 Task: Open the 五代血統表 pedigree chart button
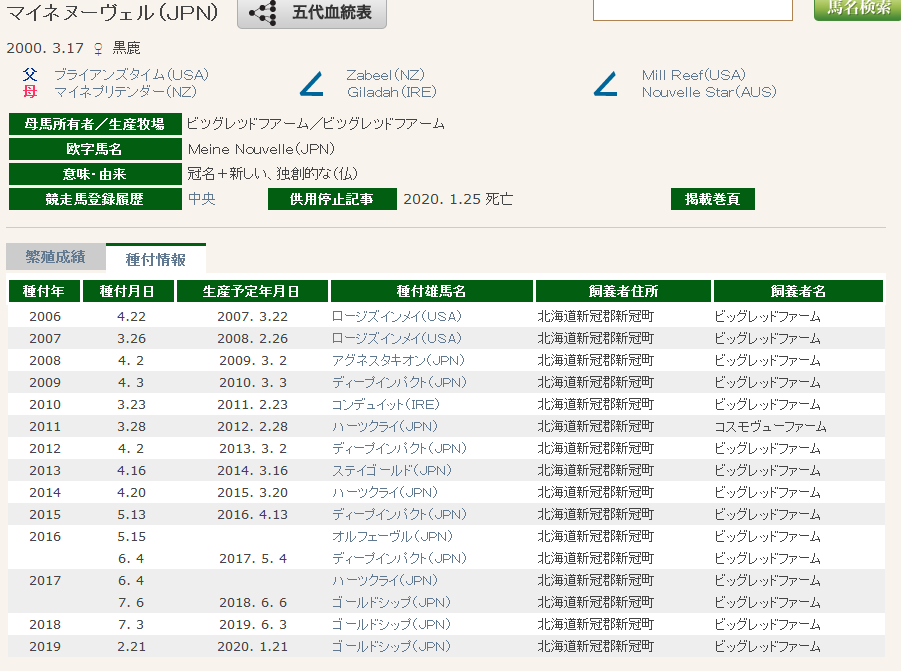click(311, 13)
